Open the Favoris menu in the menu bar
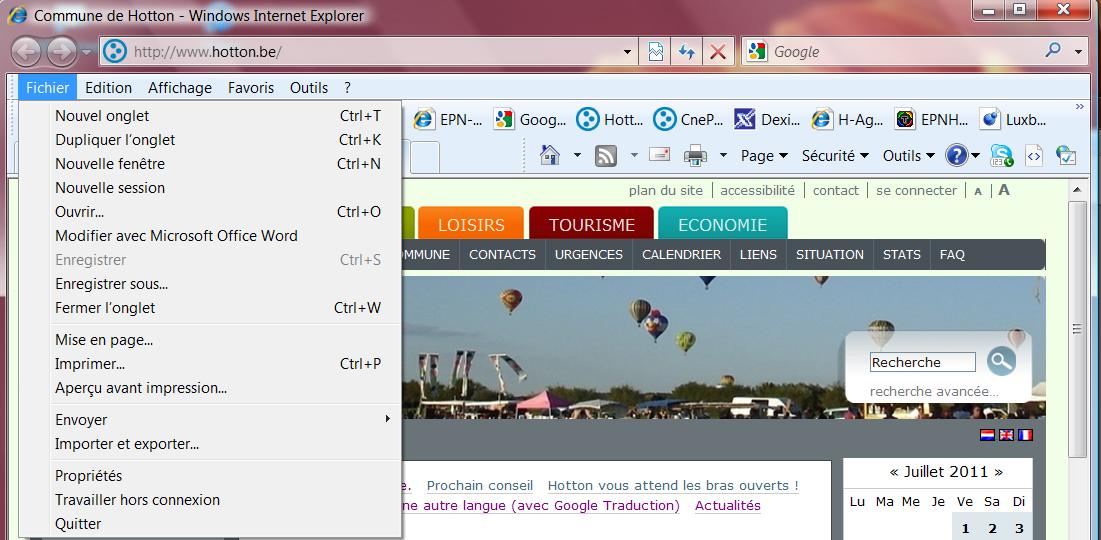This screenshot has width=1101, height=540. [250, 88]
